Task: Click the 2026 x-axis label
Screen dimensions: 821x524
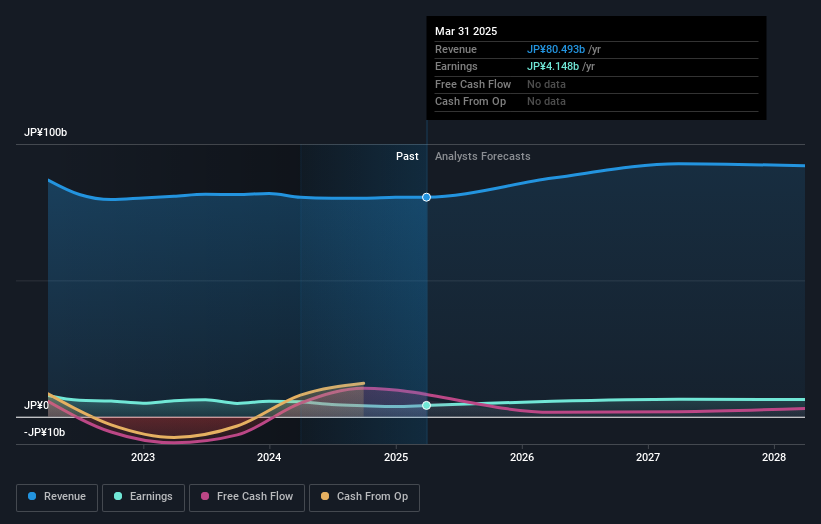Action: pyautogui.click(x=522, y=458)
